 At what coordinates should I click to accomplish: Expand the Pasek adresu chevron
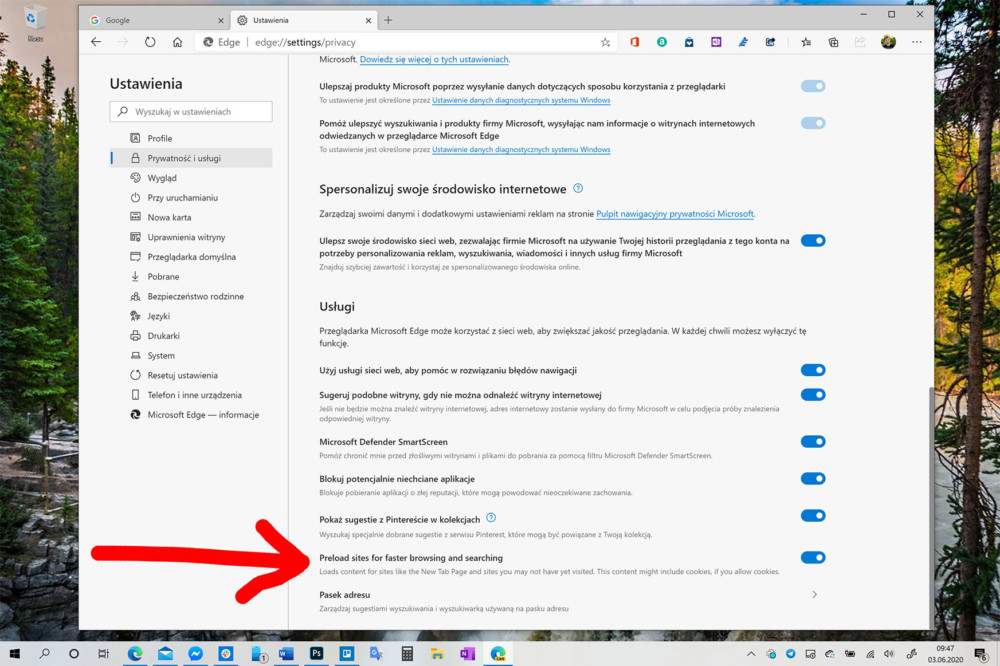click(x=814, y=595)
